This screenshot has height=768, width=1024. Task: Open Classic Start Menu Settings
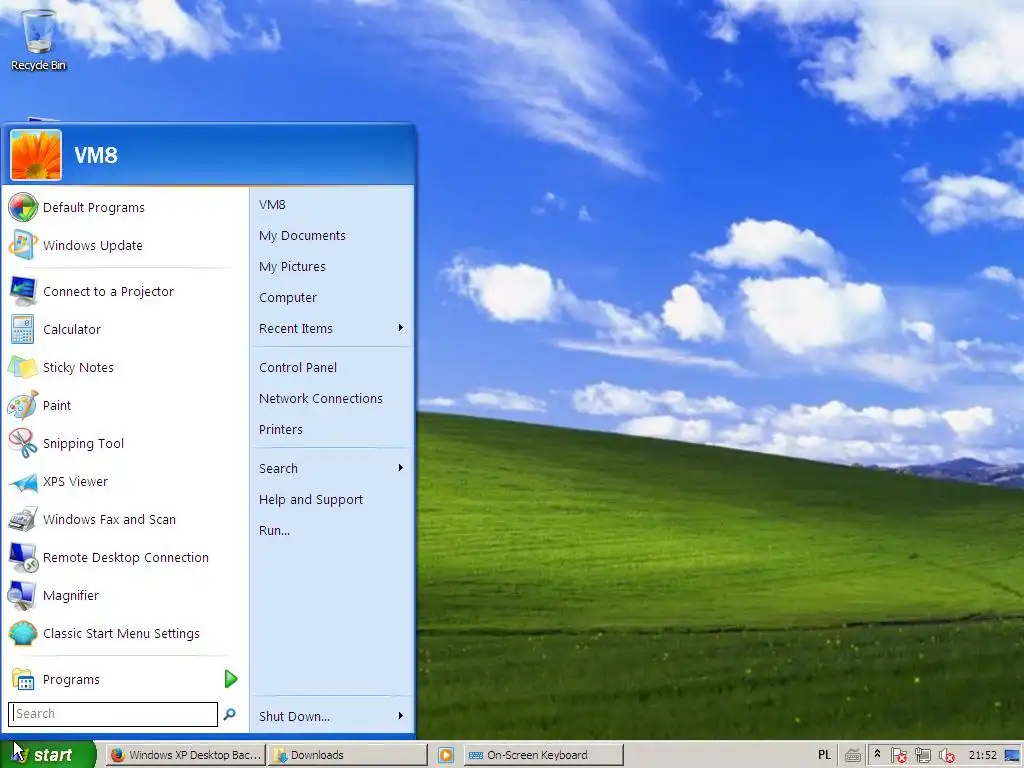(124, 633)
